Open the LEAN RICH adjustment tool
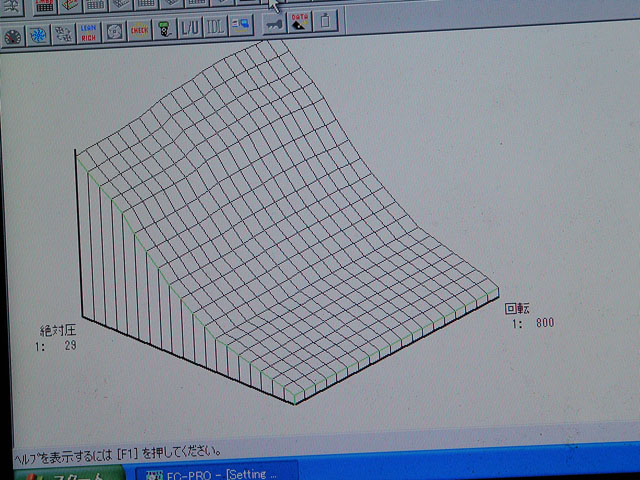This screenshot has width=640, height=480. 89,33
